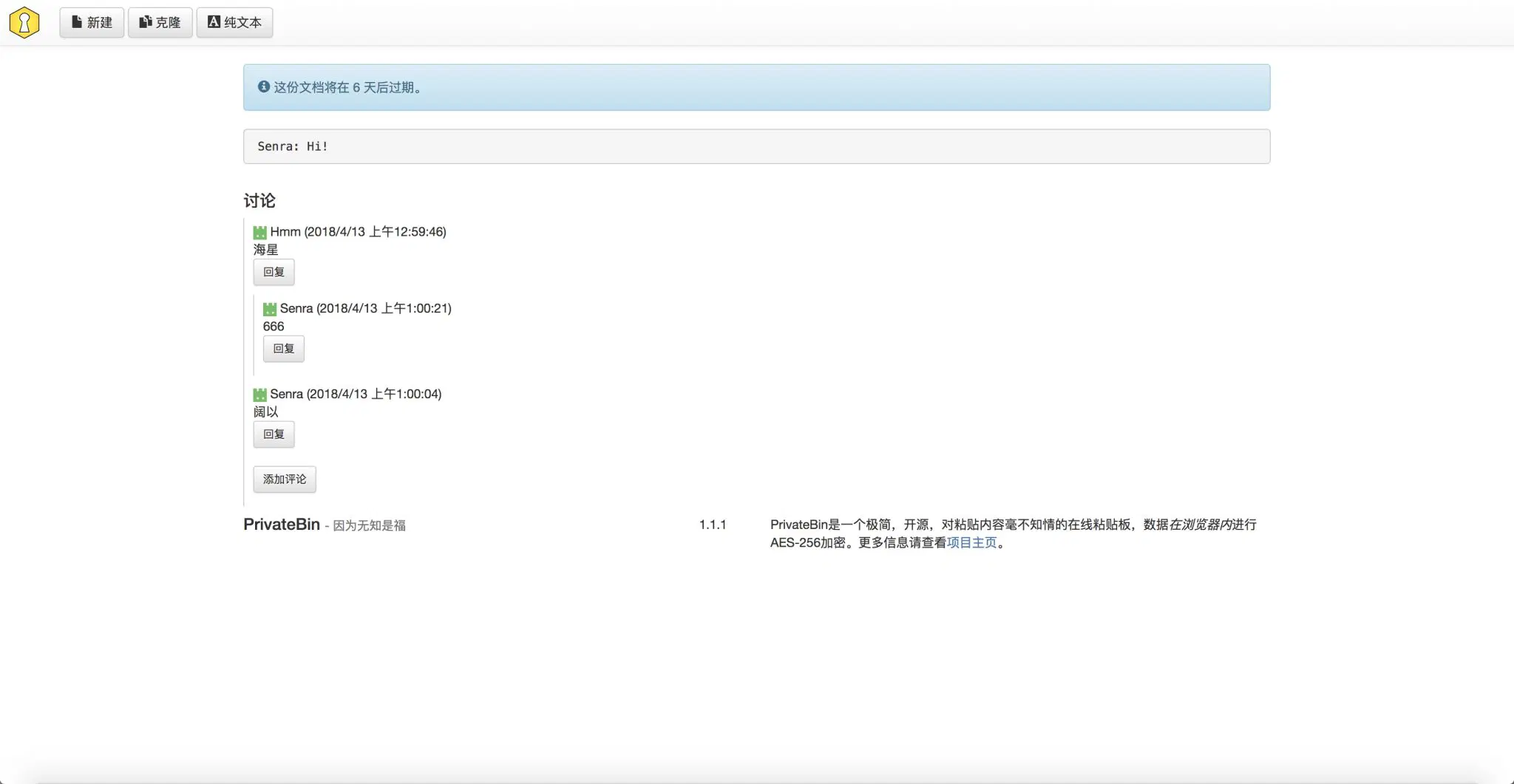Click avatar identicon of Senra 1:00:04 comment

[259, 395]
